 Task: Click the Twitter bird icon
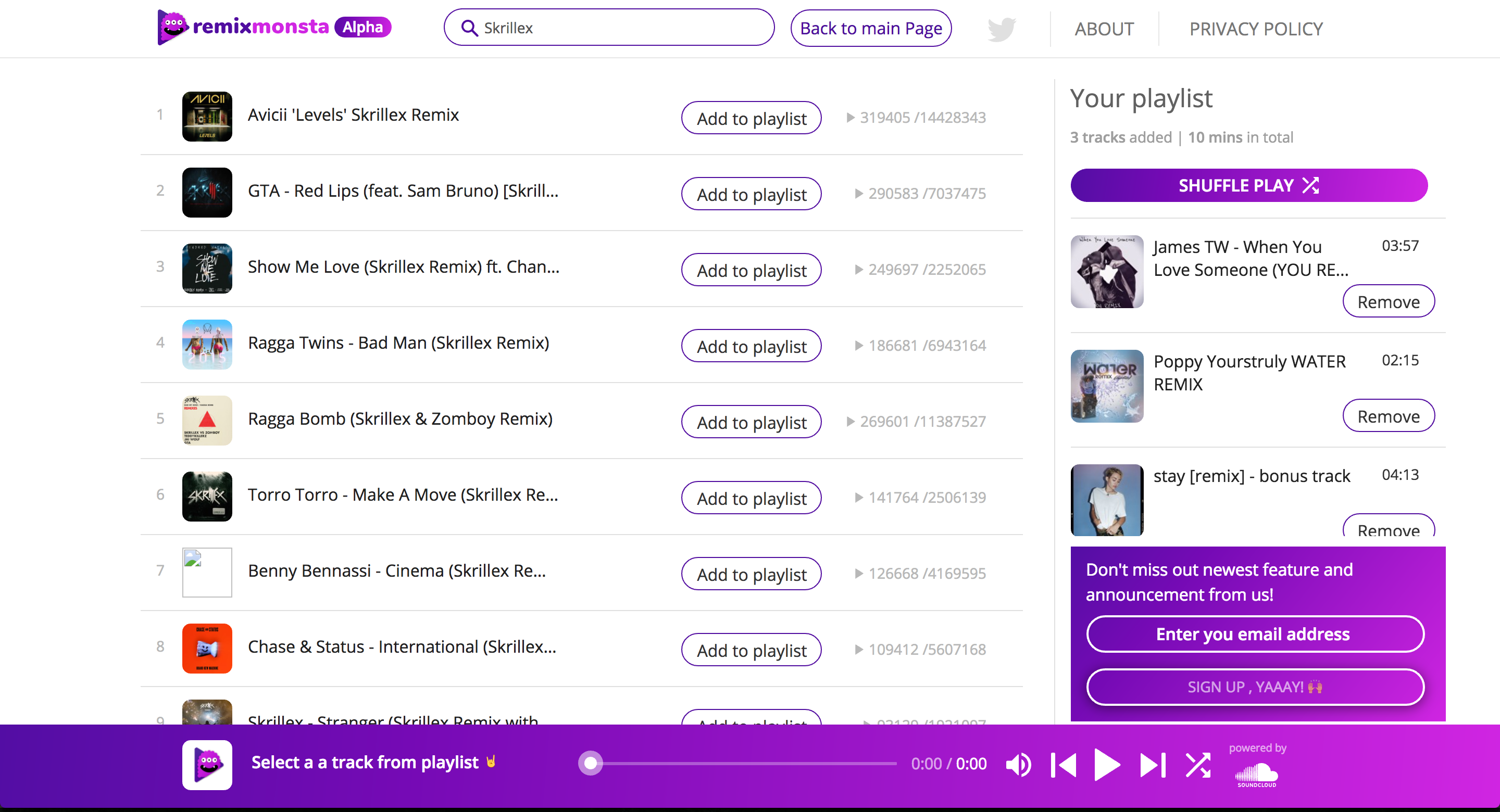tap(1001, 29)
